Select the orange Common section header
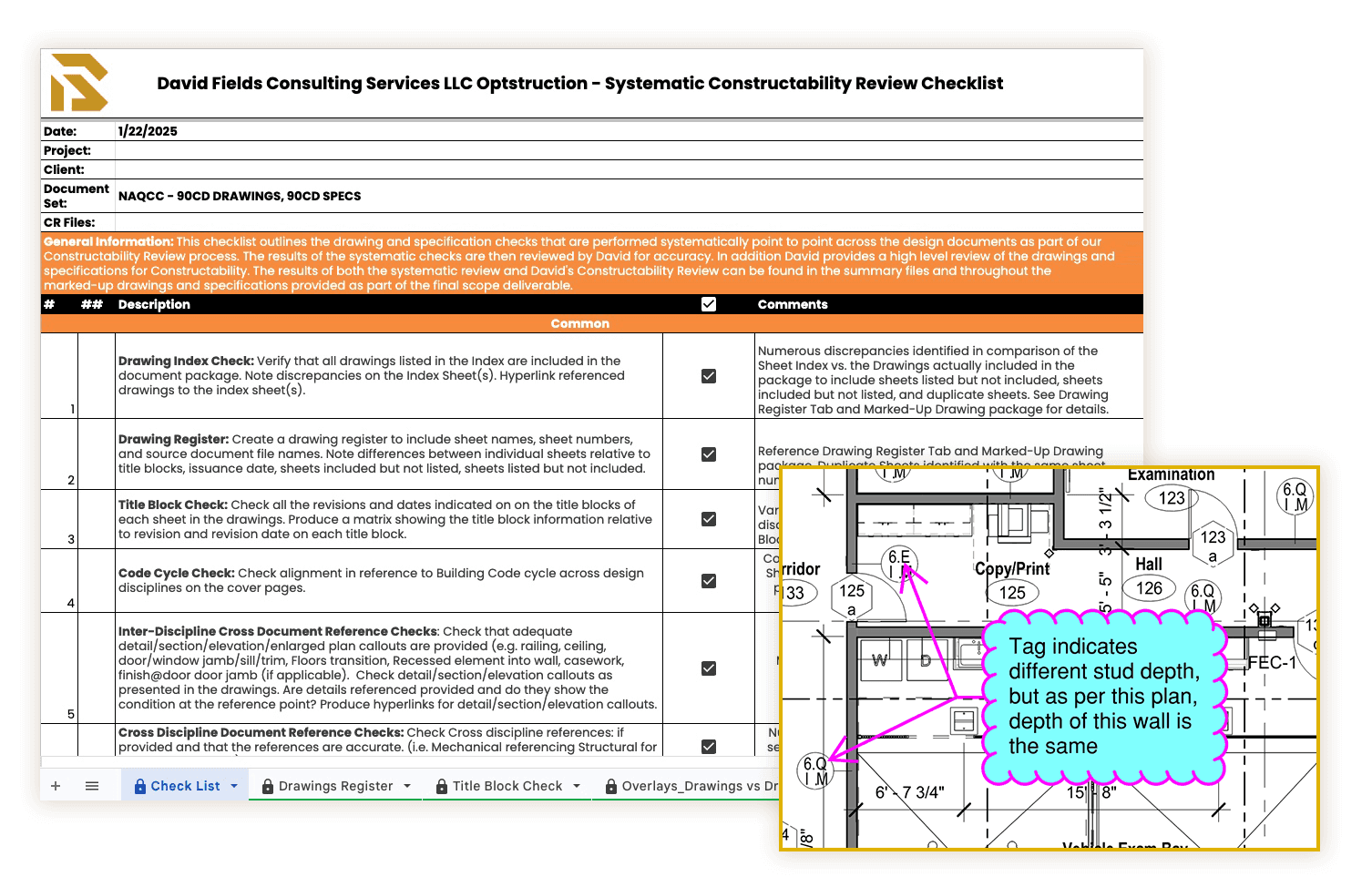 [592, 323]
